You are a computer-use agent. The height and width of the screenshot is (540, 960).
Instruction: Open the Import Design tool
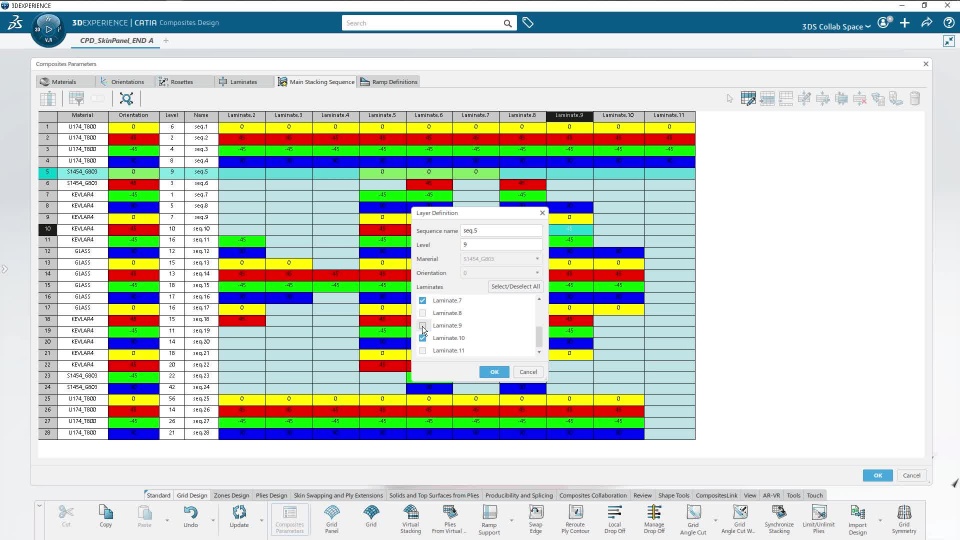tap(857, 519)
